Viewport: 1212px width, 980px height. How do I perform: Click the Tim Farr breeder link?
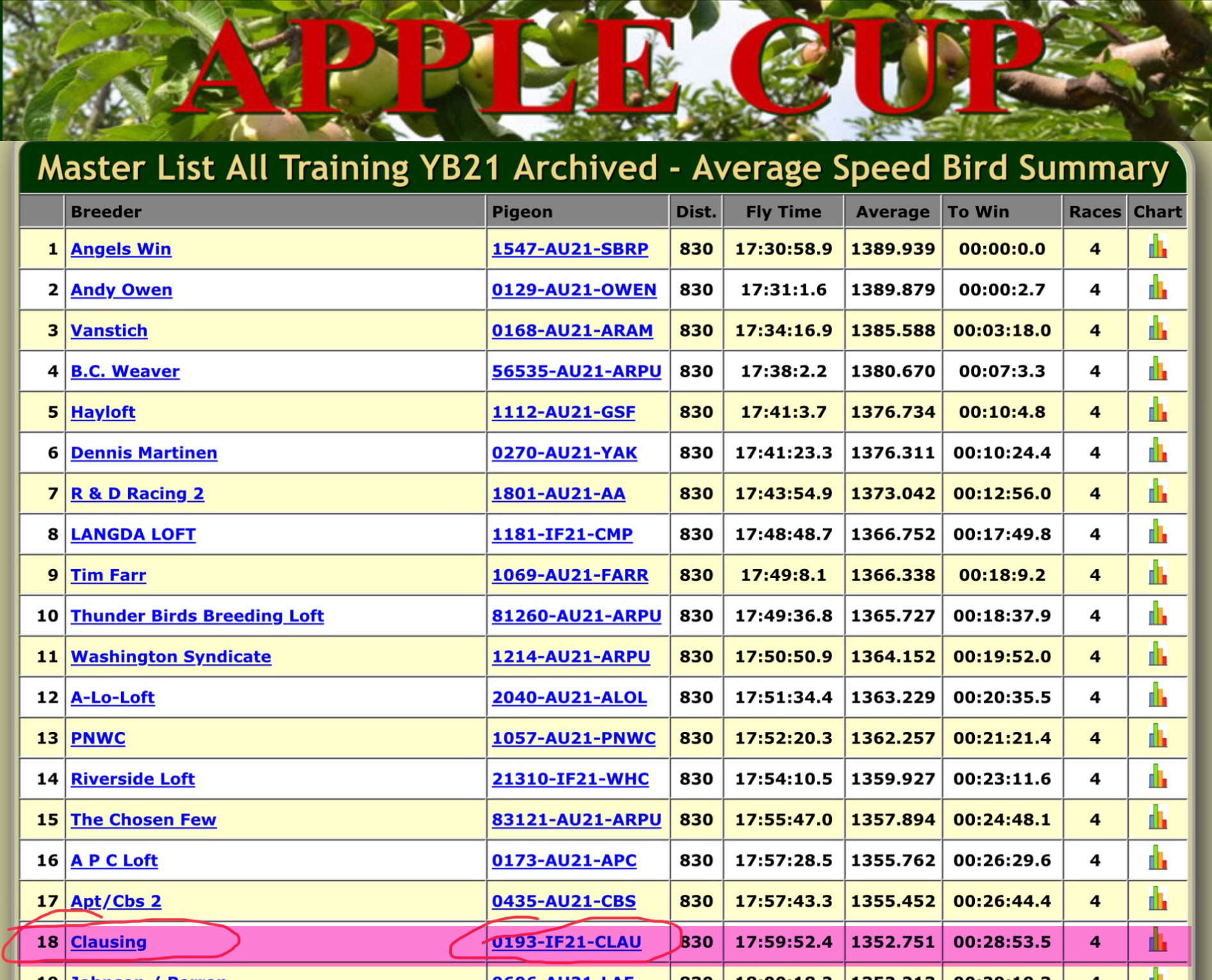pyautogui.click(x=108, y=576)
